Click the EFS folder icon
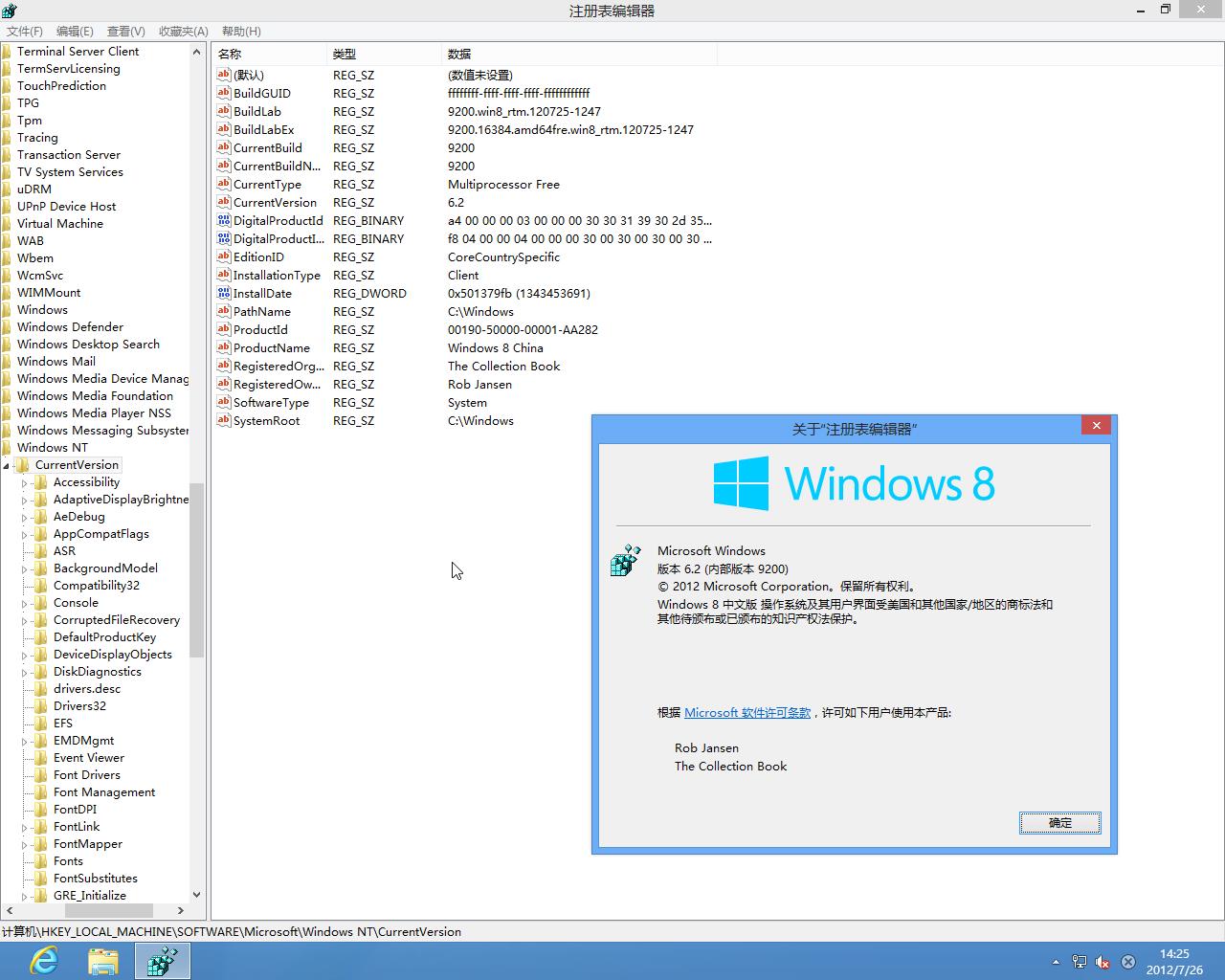 tap(41, 724)
